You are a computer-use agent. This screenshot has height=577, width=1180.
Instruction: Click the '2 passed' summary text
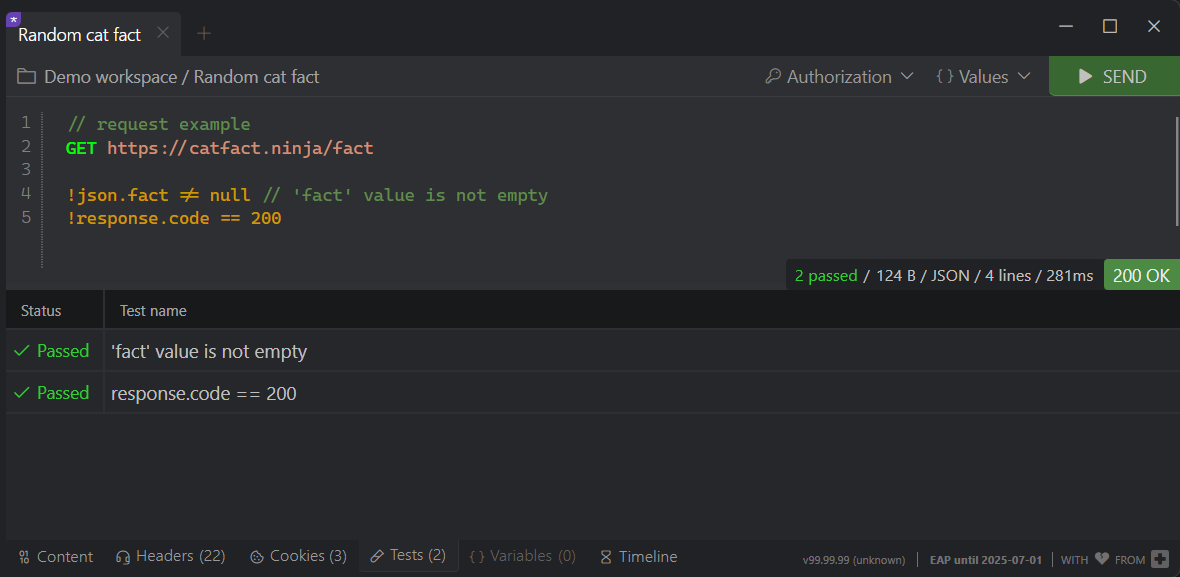click(x=826, y=275)
